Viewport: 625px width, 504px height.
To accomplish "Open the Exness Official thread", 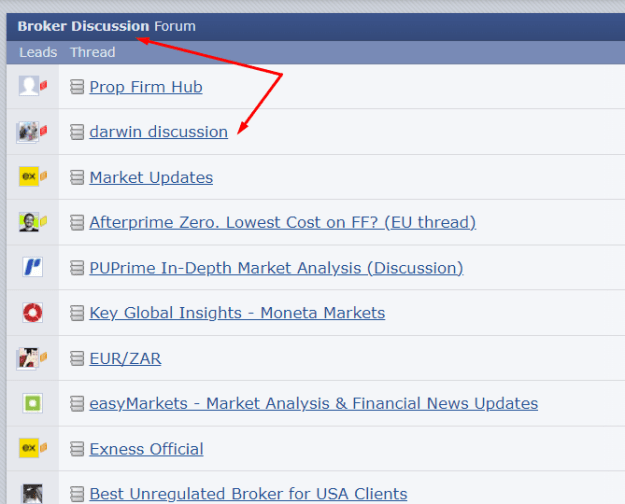I will pyautogui.click(x=146, y=449).
